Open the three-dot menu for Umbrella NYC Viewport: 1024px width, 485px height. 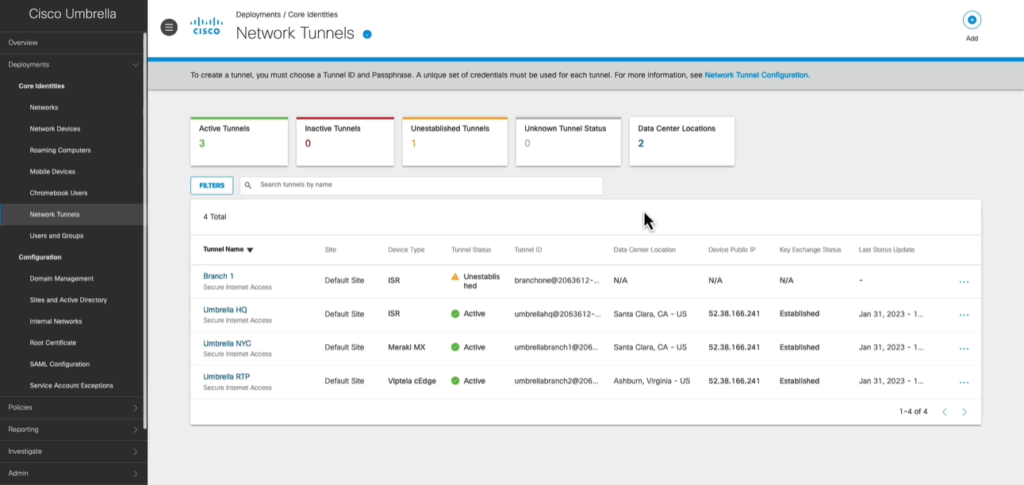(x=964, y=349)
